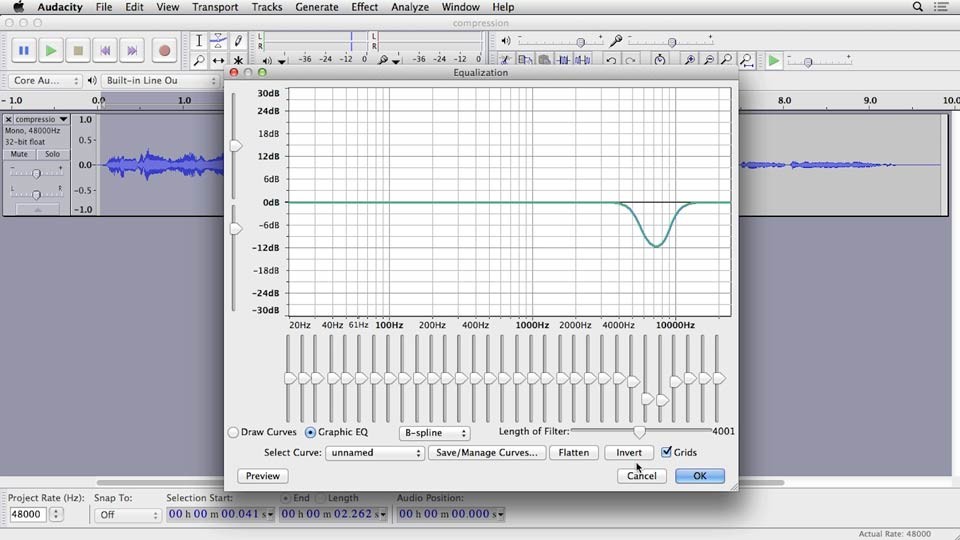Click the playback speed slider handle
This screenshot has width=960, height=540.
(x=808, y=62)
